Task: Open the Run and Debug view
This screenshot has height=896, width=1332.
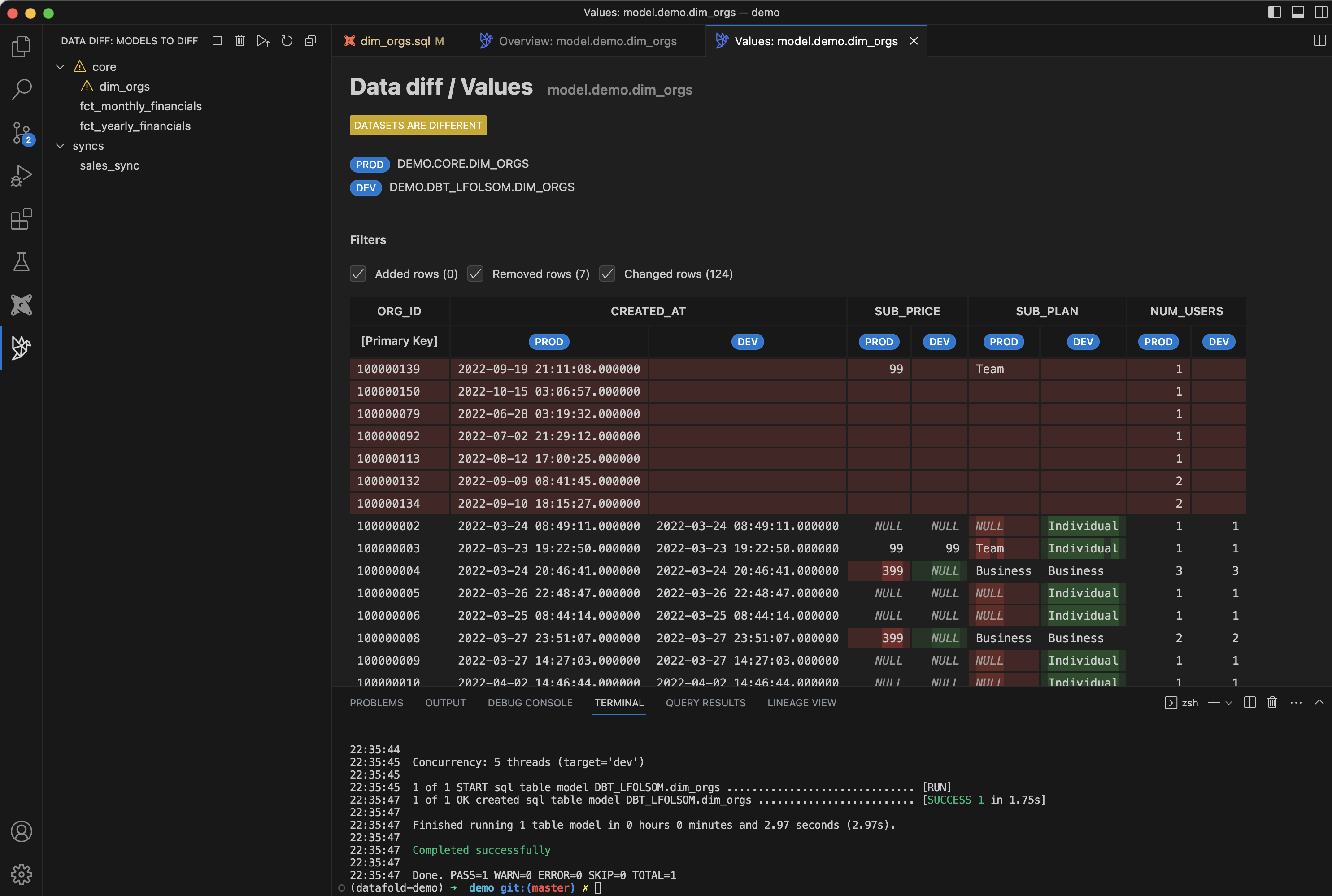Action: click(21, 175)
